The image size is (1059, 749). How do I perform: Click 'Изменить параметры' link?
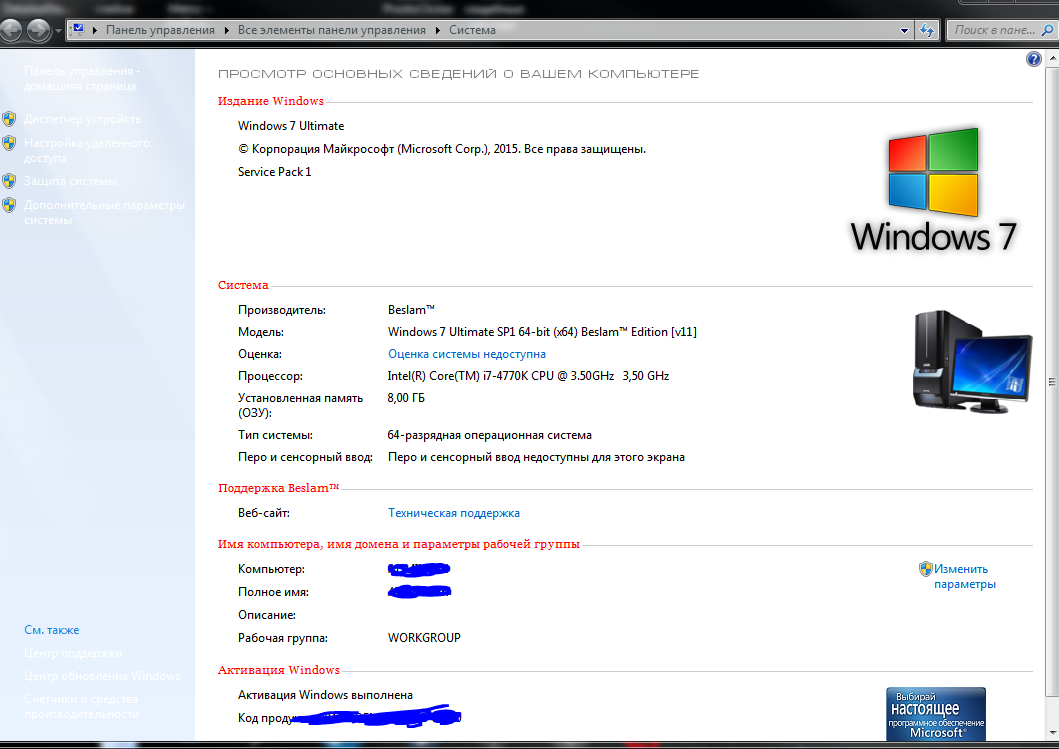coord(964,576)
